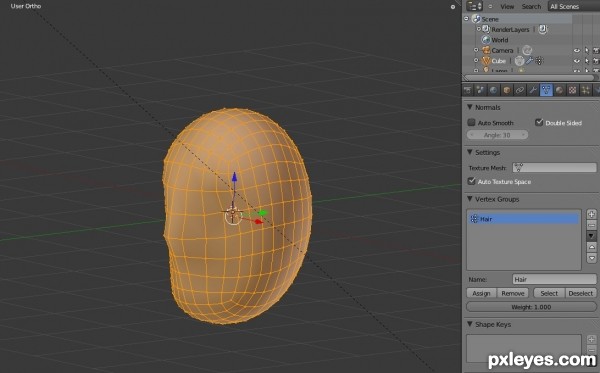Open the Render properties tab
Image resolution: width=600 pixels, height=373 pixels.
point(467,90)
